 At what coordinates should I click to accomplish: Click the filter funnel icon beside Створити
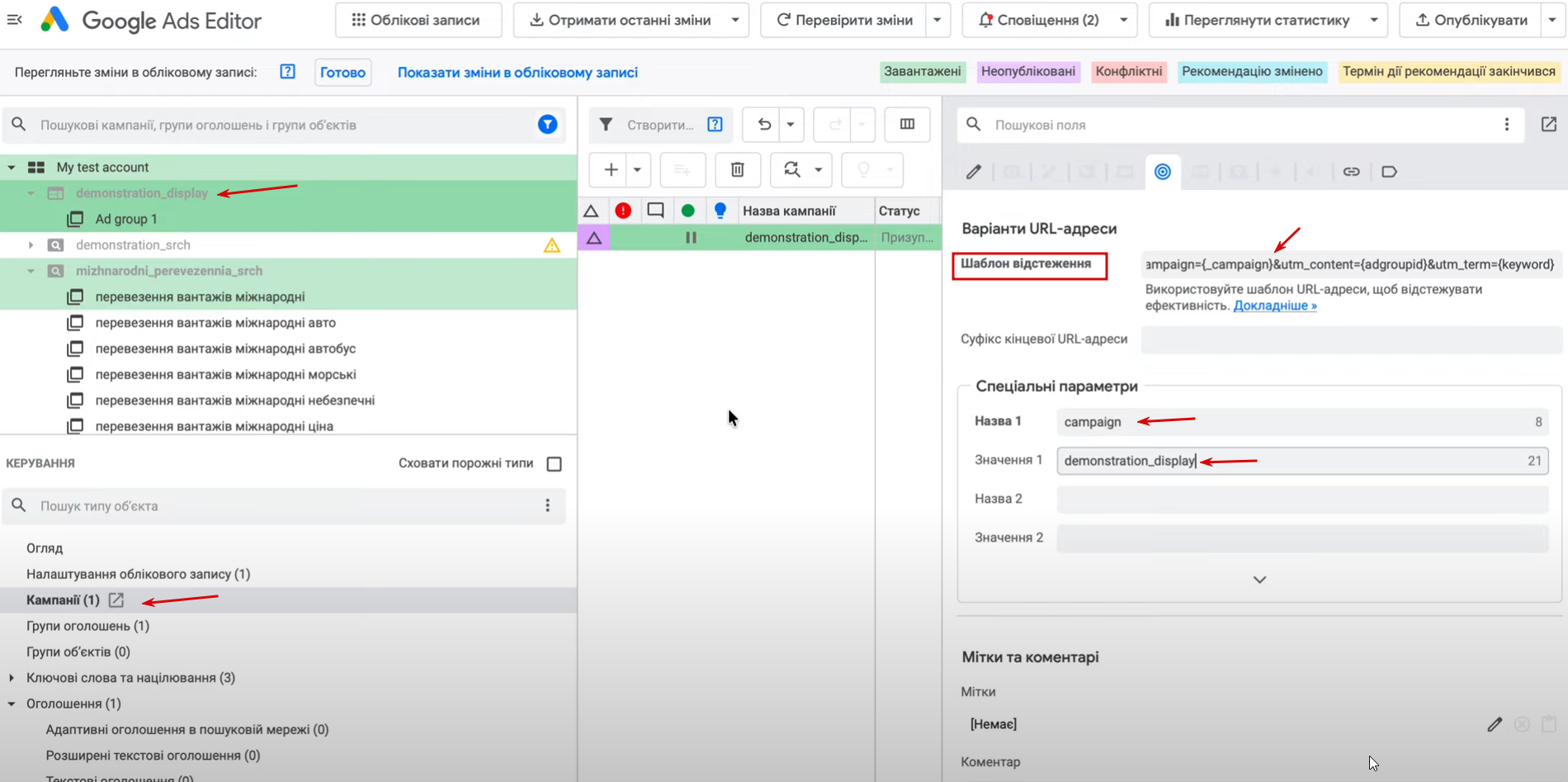click(x=606, y=125)
